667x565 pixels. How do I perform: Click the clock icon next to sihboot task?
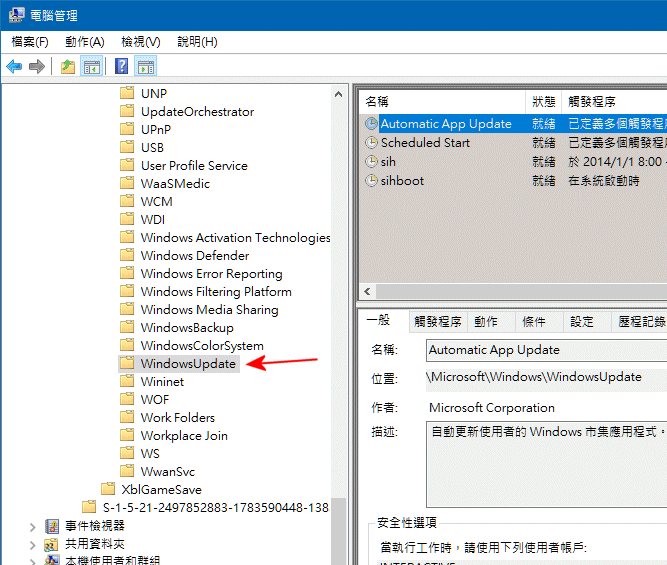pos(371,180)
